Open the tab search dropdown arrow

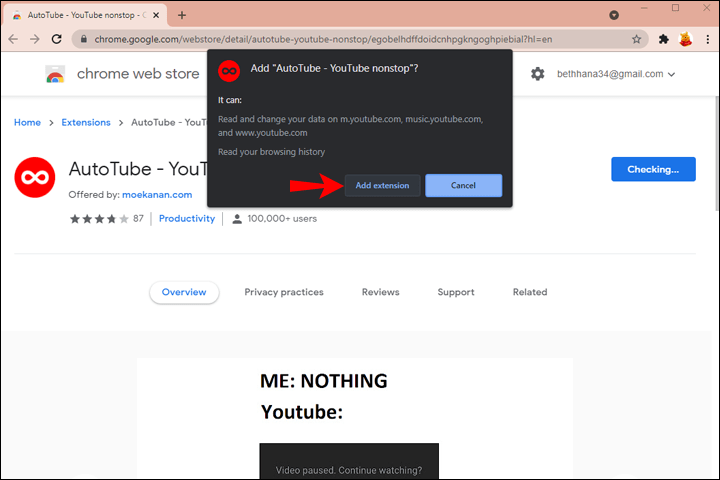[614, 15]
